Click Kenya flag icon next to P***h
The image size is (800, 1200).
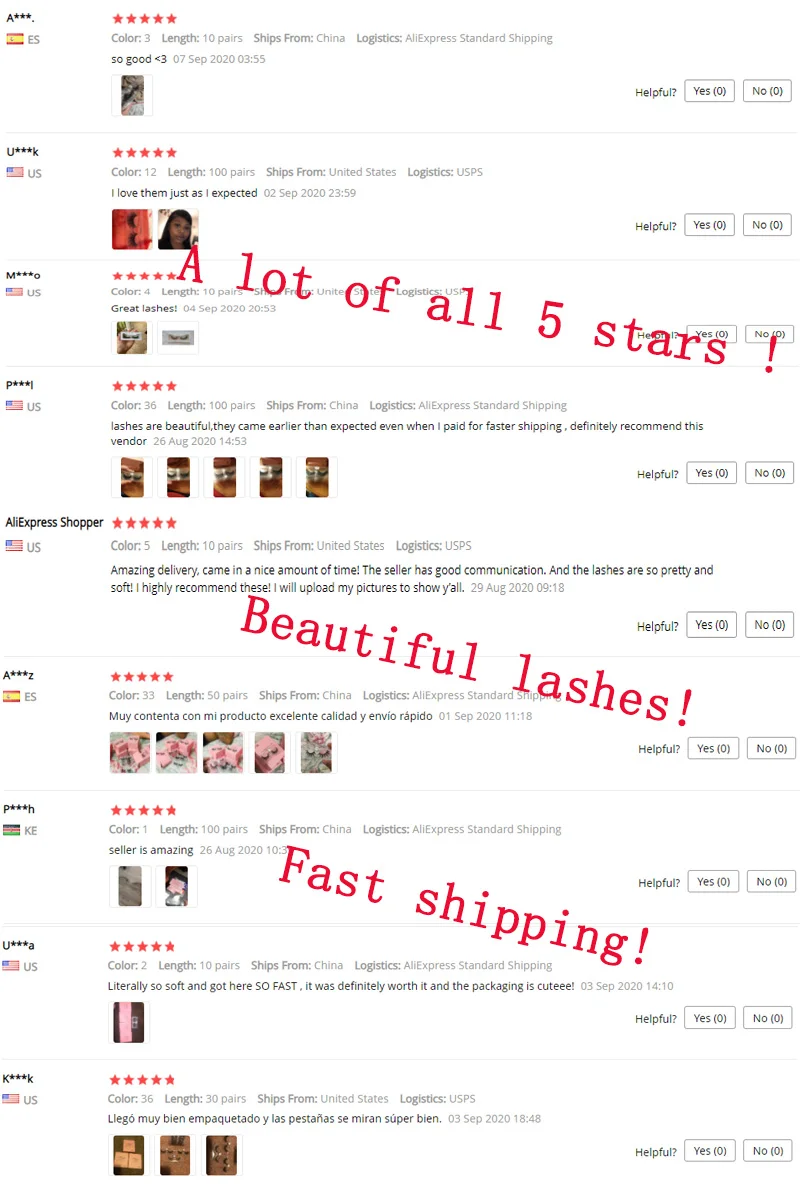click(12, 830)
